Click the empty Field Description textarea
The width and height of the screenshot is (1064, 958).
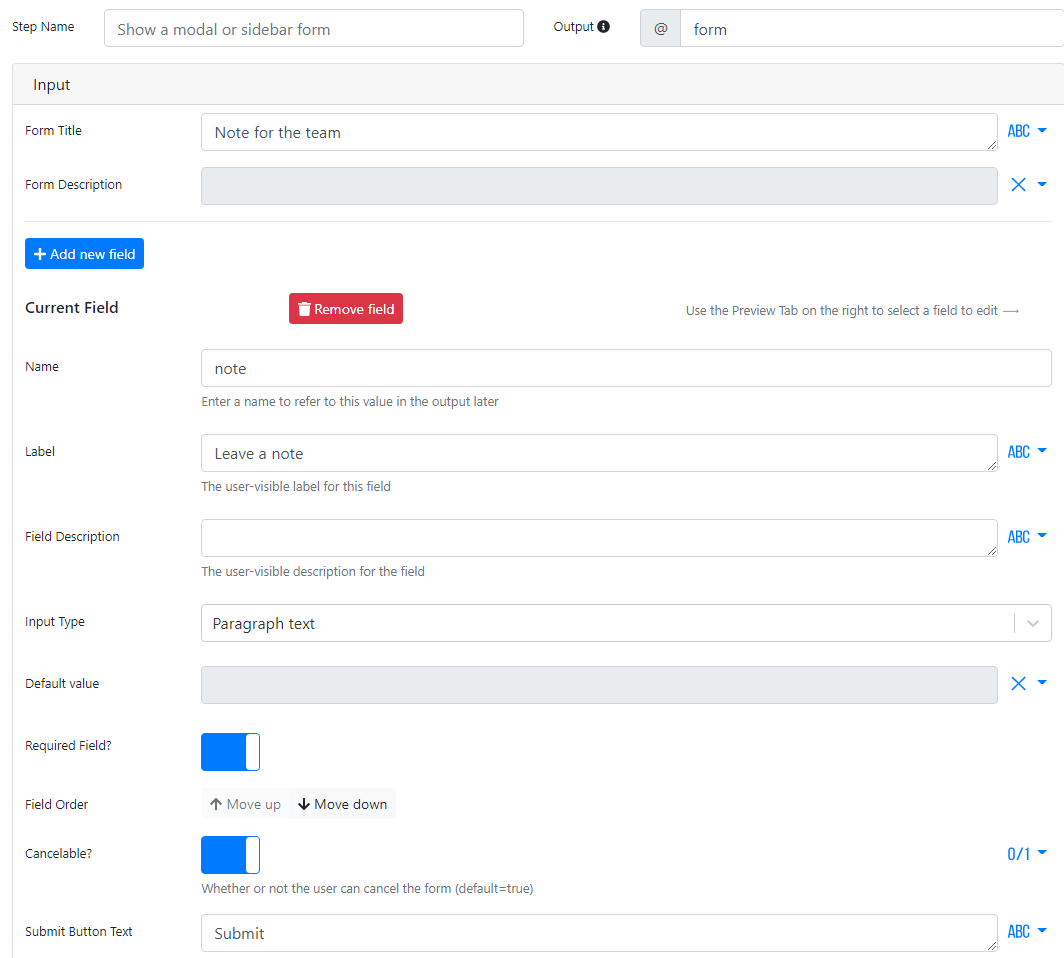[599, 538]
